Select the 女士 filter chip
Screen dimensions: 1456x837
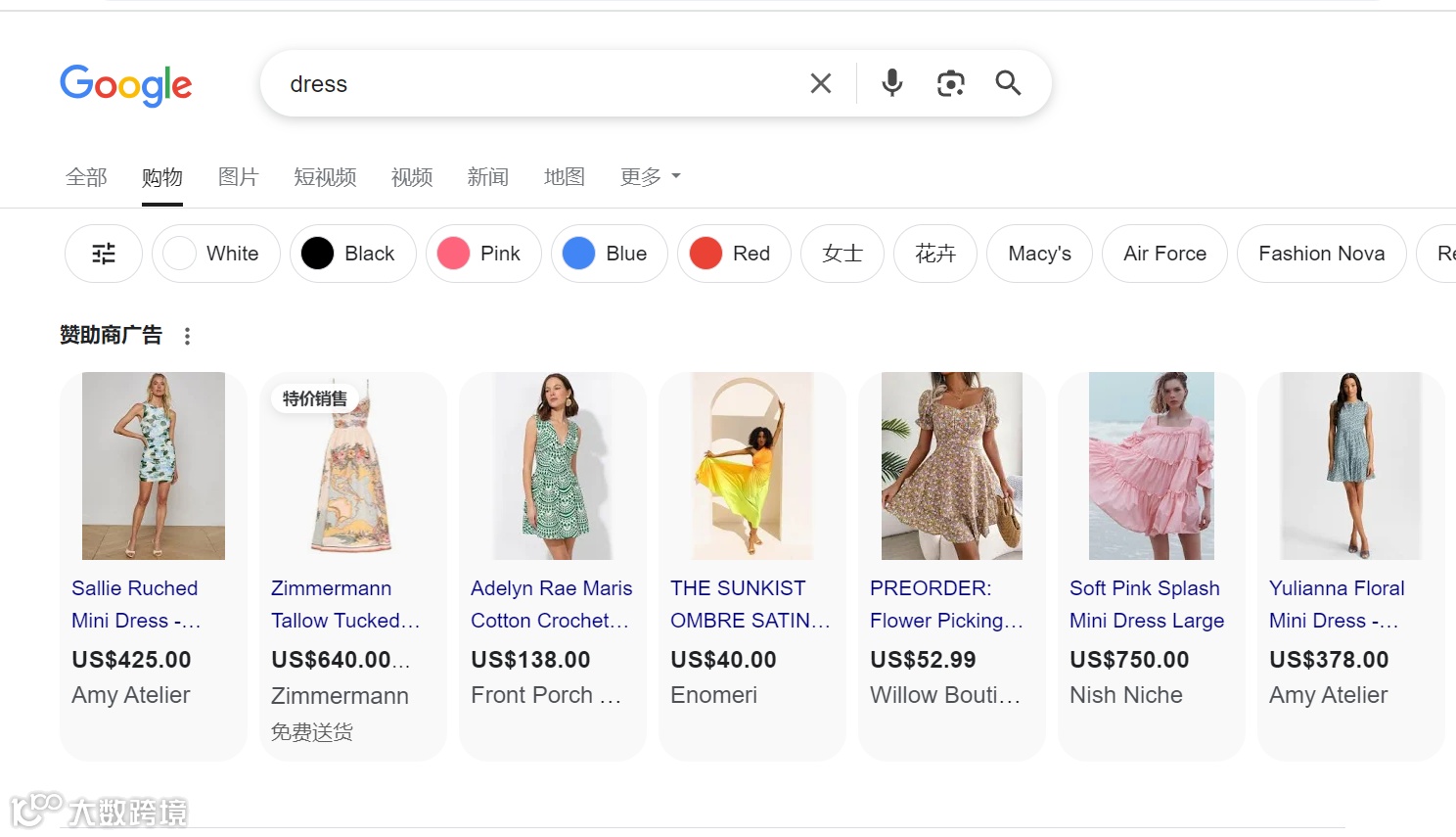842,254
